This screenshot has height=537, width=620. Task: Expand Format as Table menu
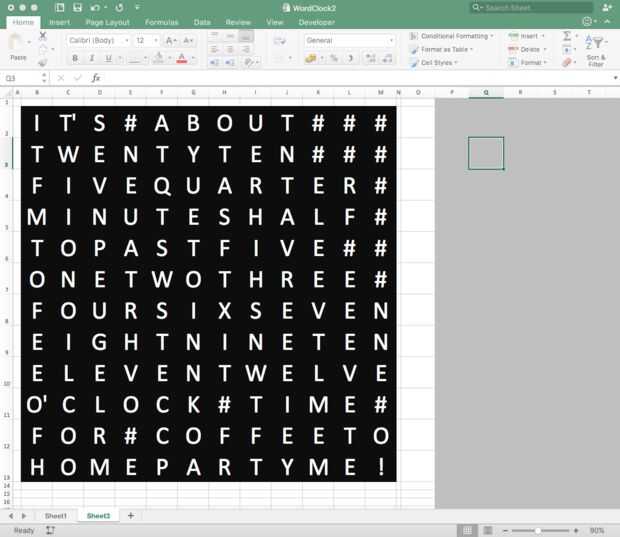[x=442, y=49]
